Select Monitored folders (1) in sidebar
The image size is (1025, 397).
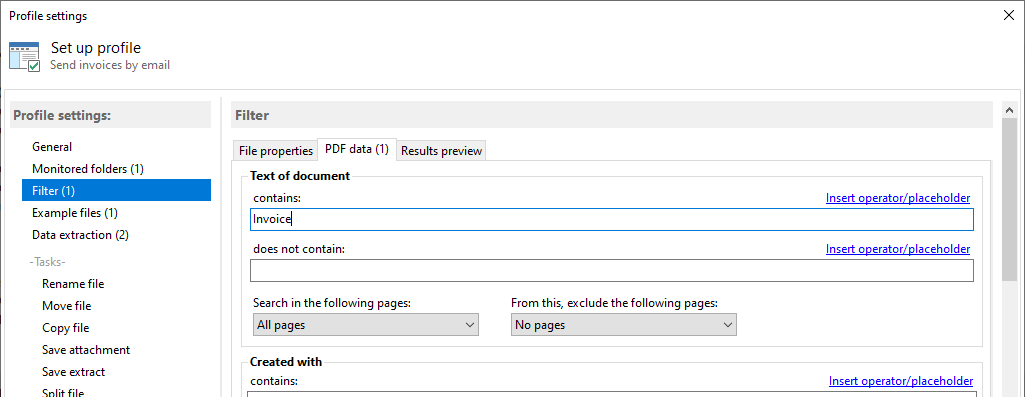[x=88, y=169]
